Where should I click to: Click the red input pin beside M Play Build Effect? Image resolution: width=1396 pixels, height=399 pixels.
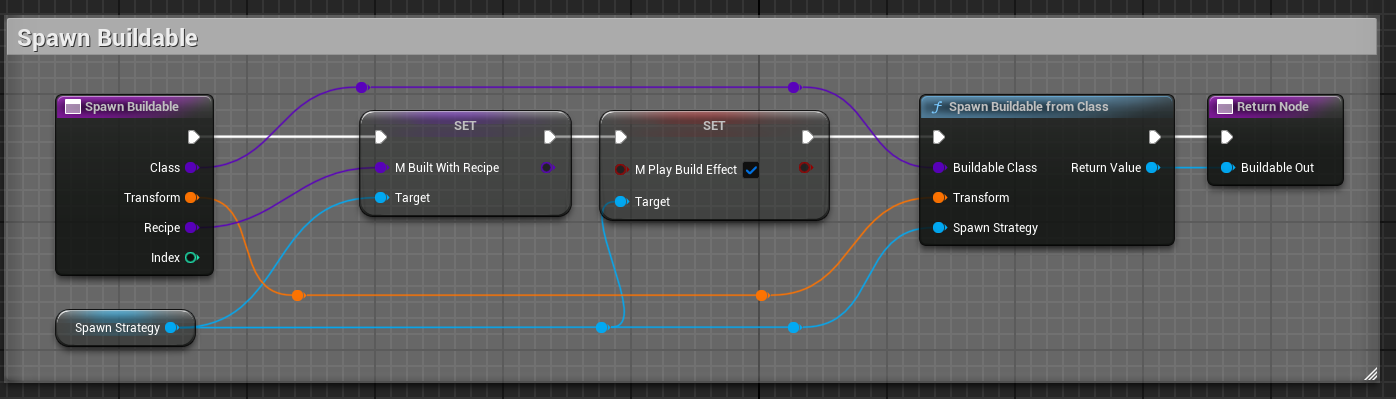pyautogui.click(x=621, y=170)
